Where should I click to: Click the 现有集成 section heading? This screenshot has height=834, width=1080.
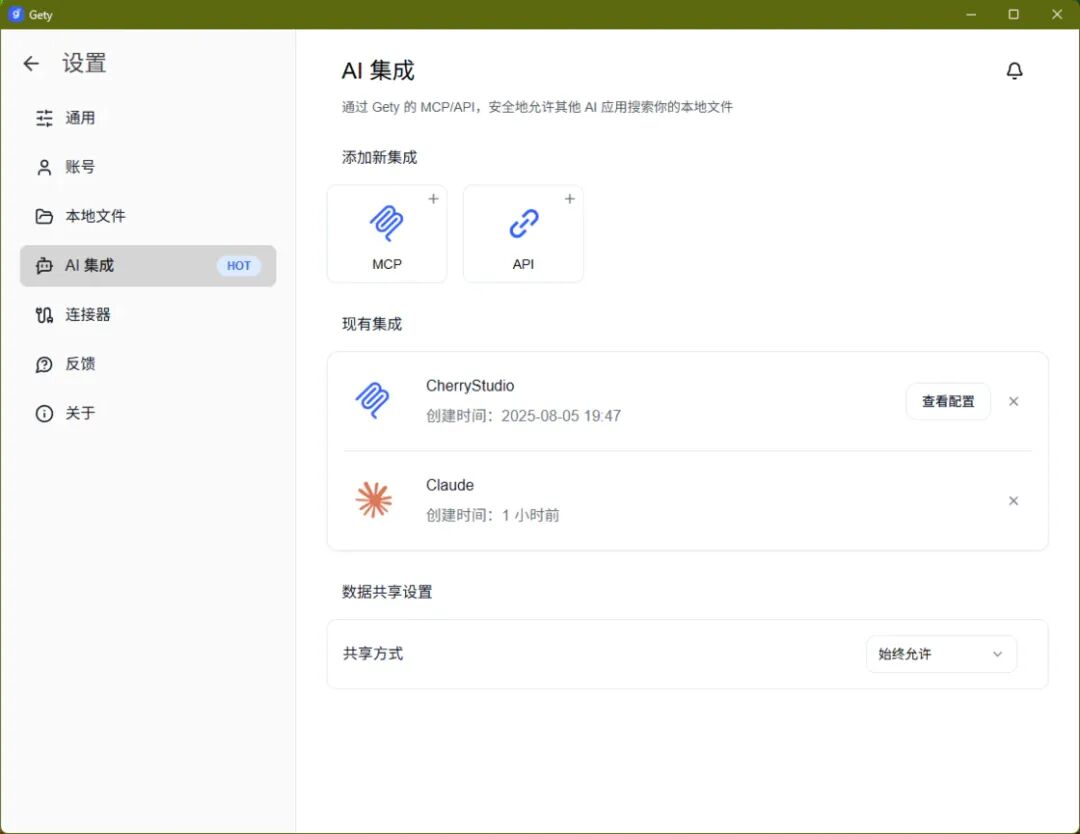tap(372, 324)
